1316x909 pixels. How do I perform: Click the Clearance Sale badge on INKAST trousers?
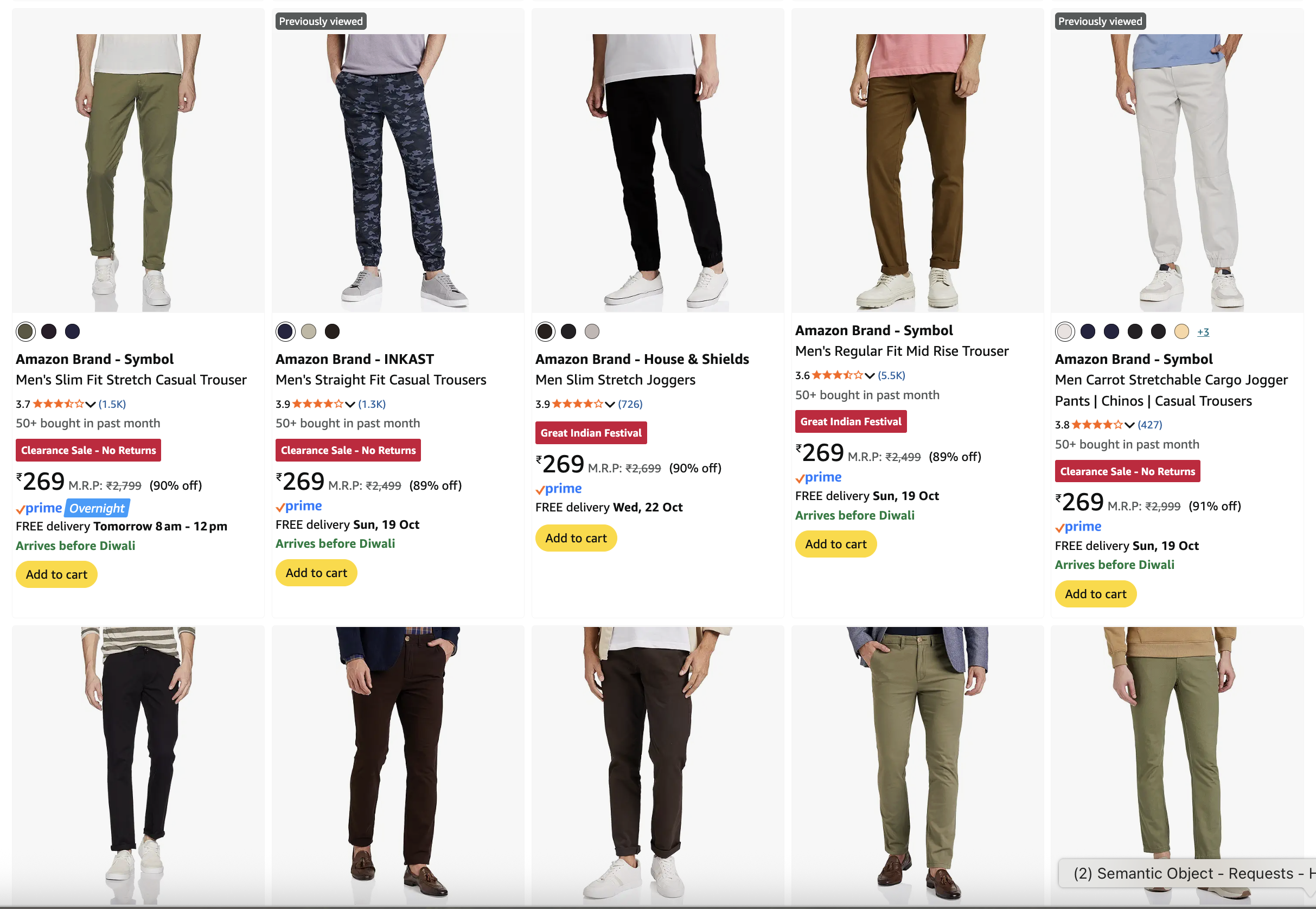click(x=348, y=451)
